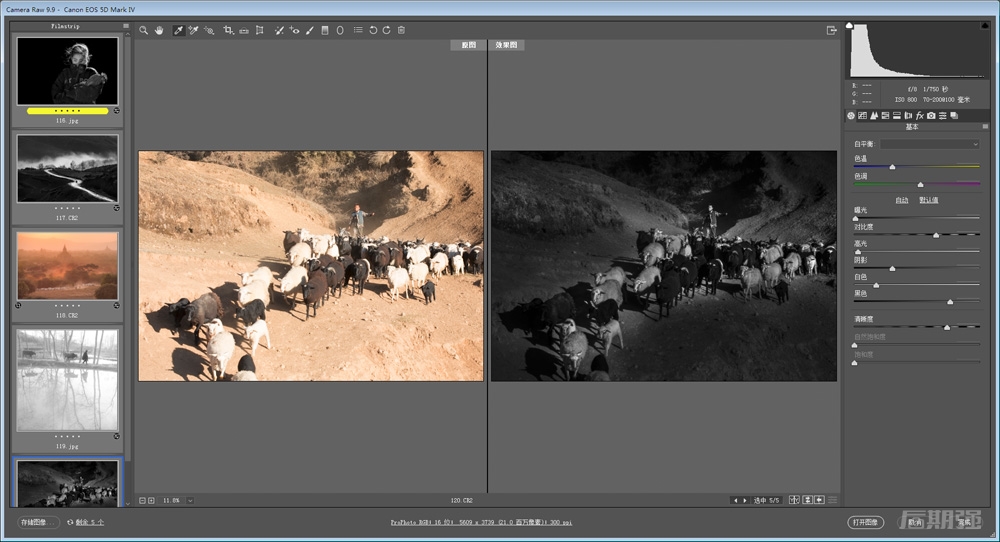Adjust the clarity slider handle
The image size is (1000, 542).
[947, 327]
